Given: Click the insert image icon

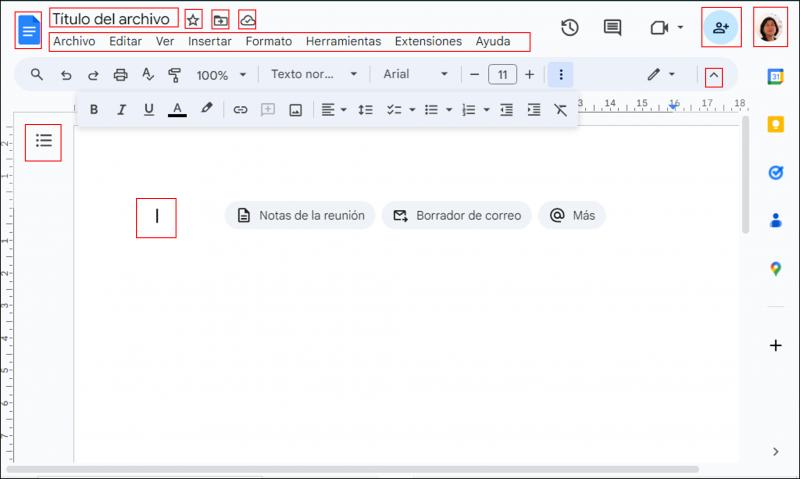Looking at the screenshot, I should click(295, 110).
